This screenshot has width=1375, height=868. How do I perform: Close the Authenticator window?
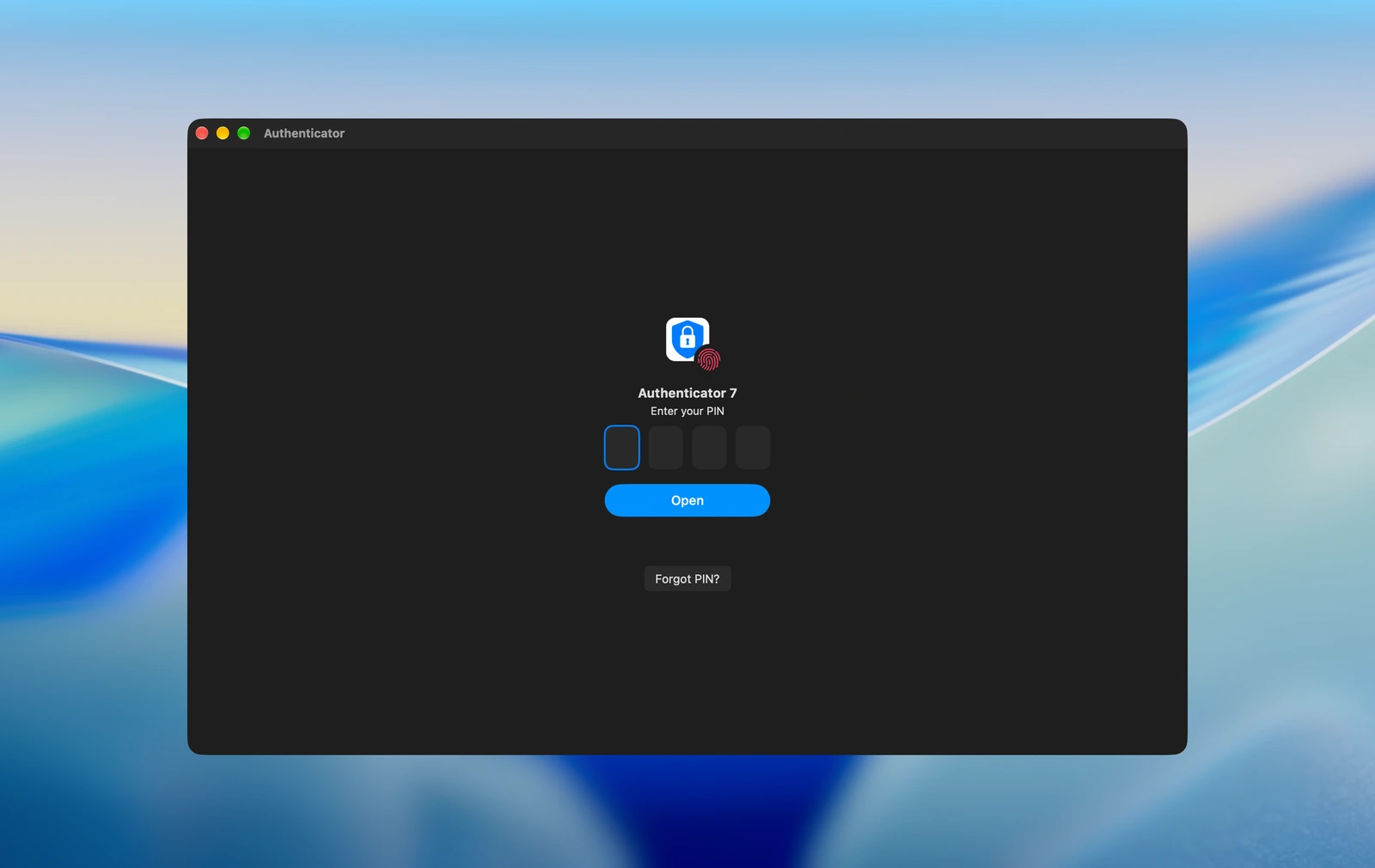point(202,133)
